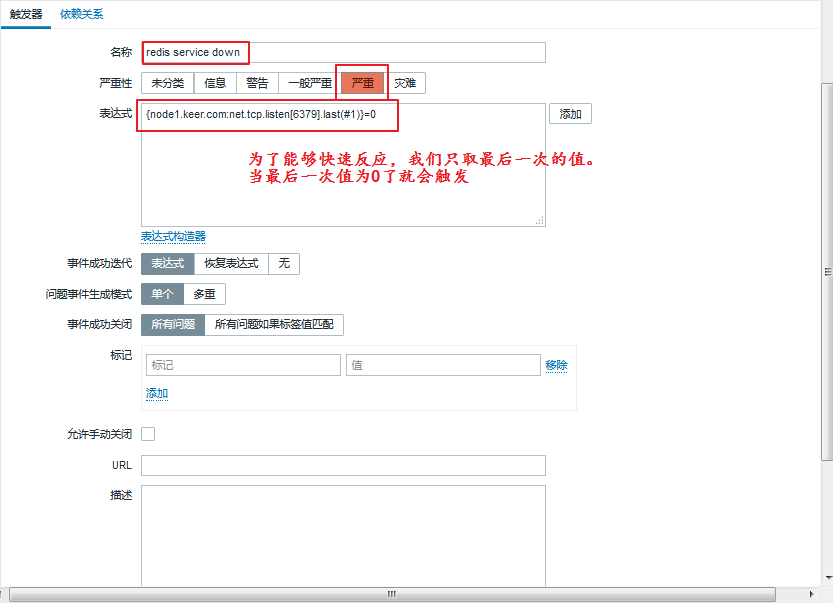This screenshot has width=833, height=603.
Task: Click 添加 link under tag fields
Action: click(157, 393)
